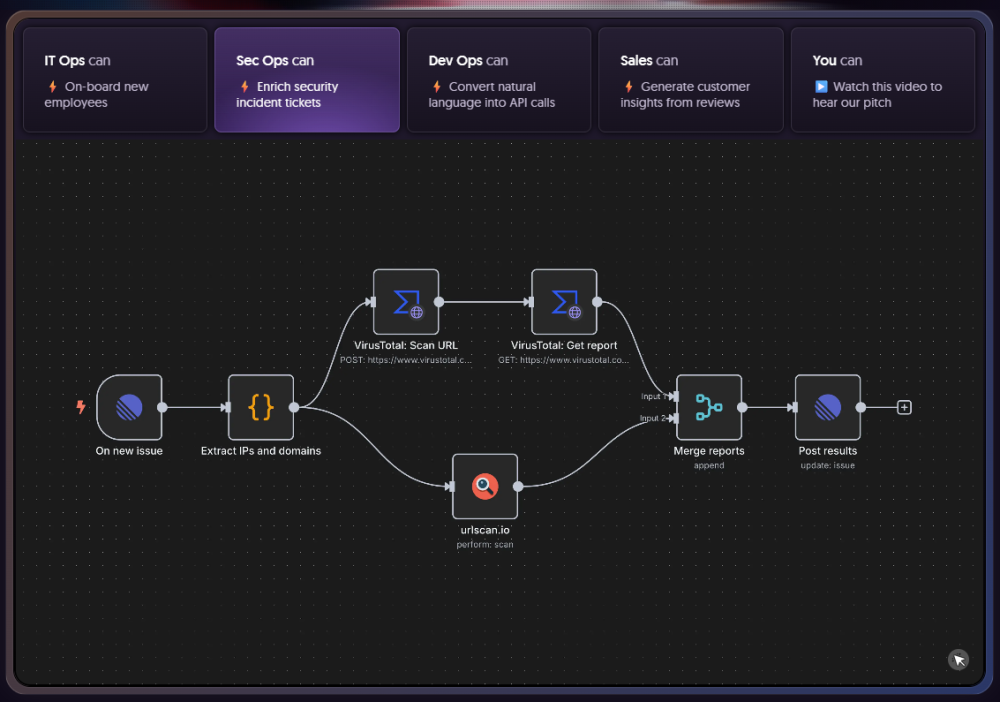Select the urlscan.io node
Screen dimensions: 1000x702
click(485, 486)
